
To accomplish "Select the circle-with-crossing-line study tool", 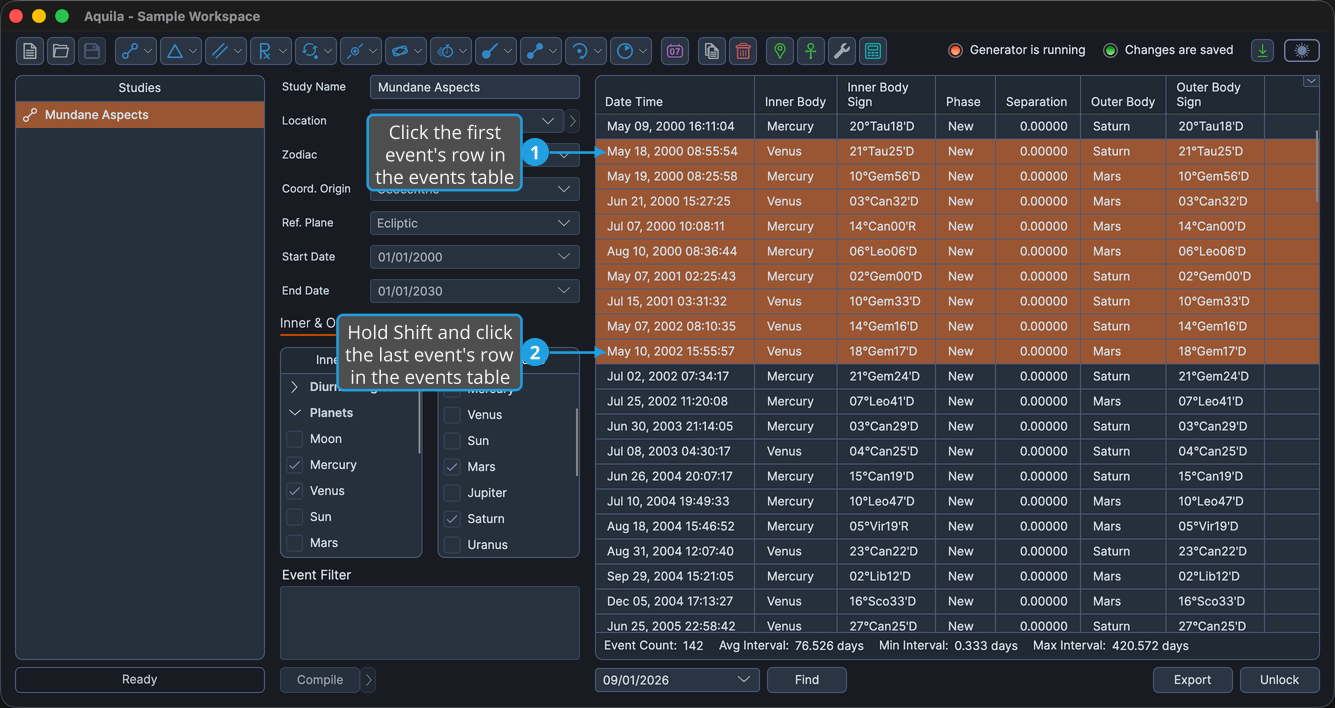I will pyautogui.click(x=361, y=51).
